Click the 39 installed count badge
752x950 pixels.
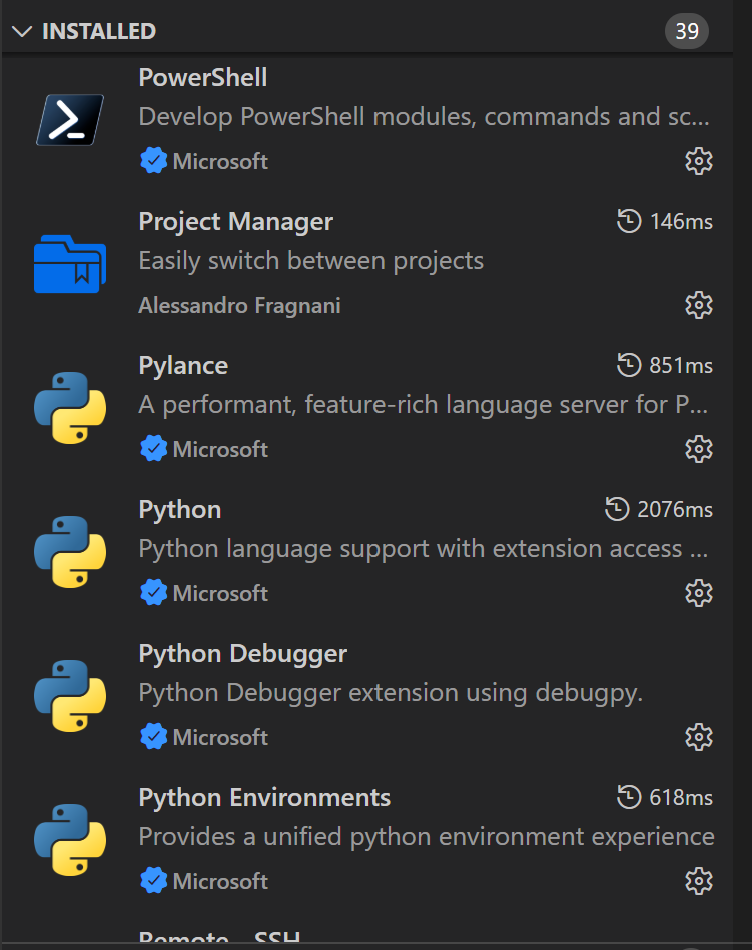tap(687, 31)
